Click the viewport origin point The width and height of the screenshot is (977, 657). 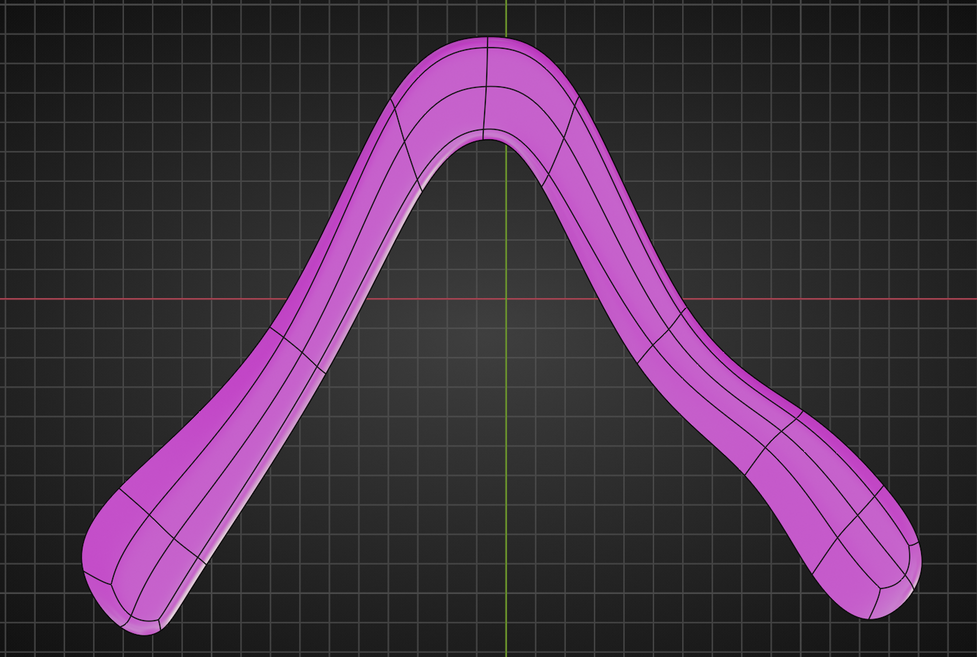508,299
